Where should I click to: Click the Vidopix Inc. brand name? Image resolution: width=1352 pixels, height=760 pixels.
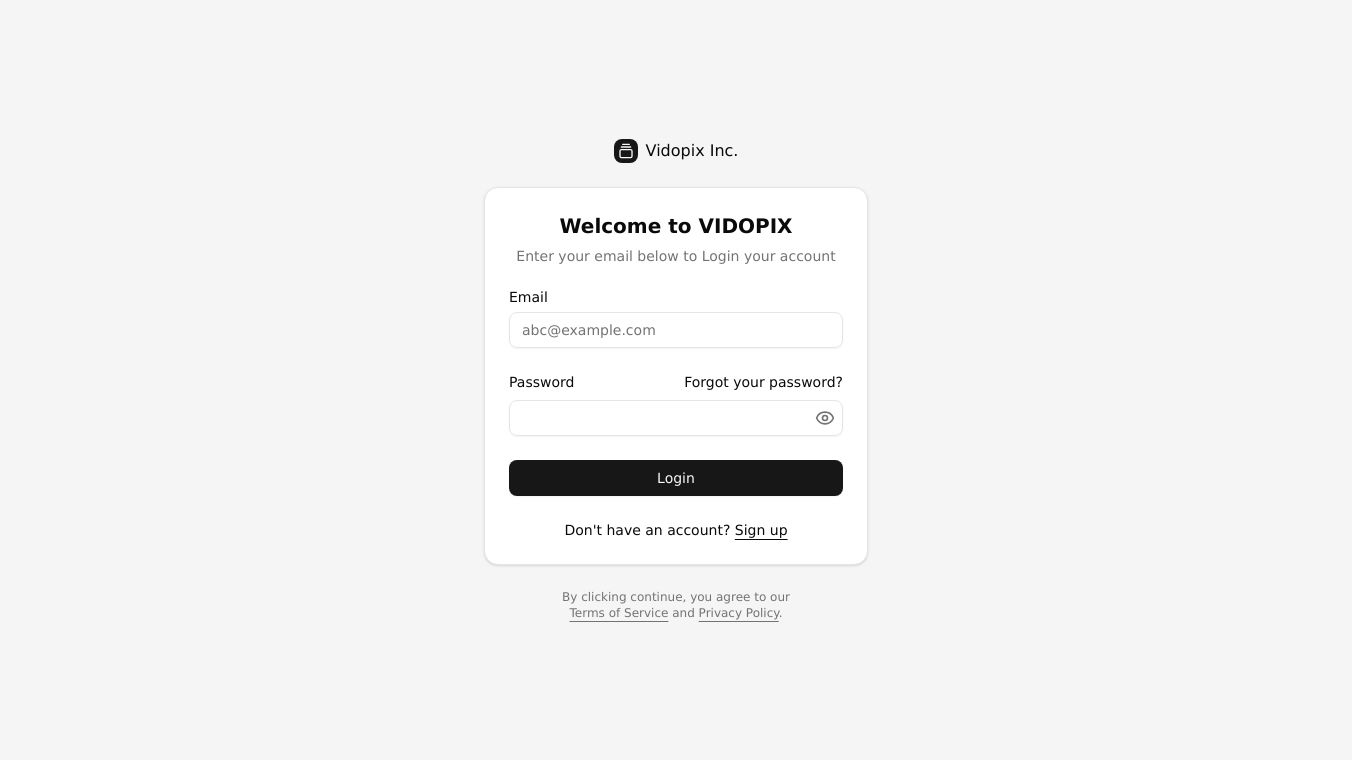(x=692, y=151)
